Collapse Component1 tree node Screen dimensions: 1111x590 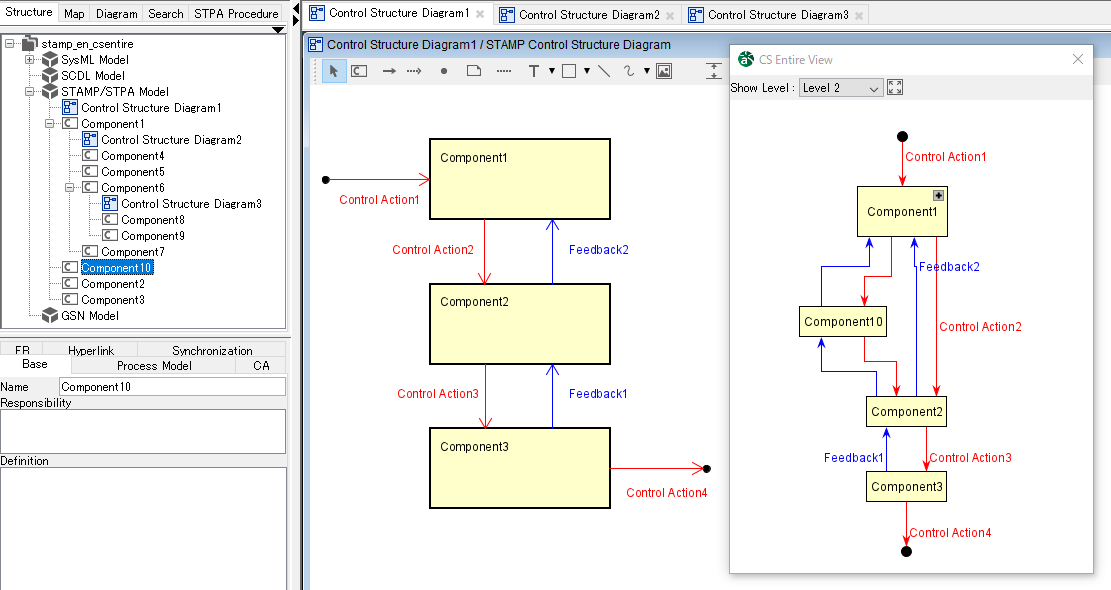click(x=50, y=123)
